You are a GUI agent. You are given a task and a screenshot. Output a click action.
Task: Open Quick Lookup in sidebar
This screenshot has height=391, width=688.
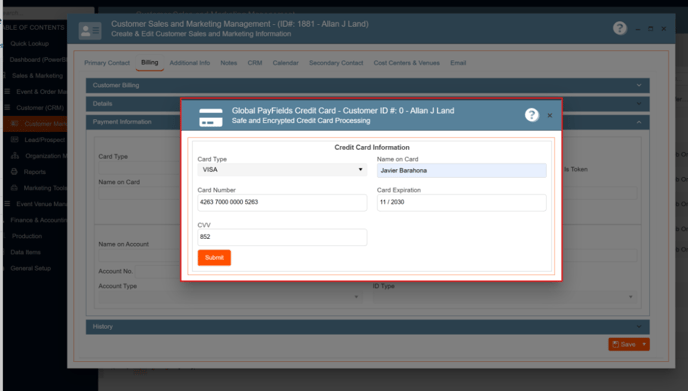coord(29,43)
